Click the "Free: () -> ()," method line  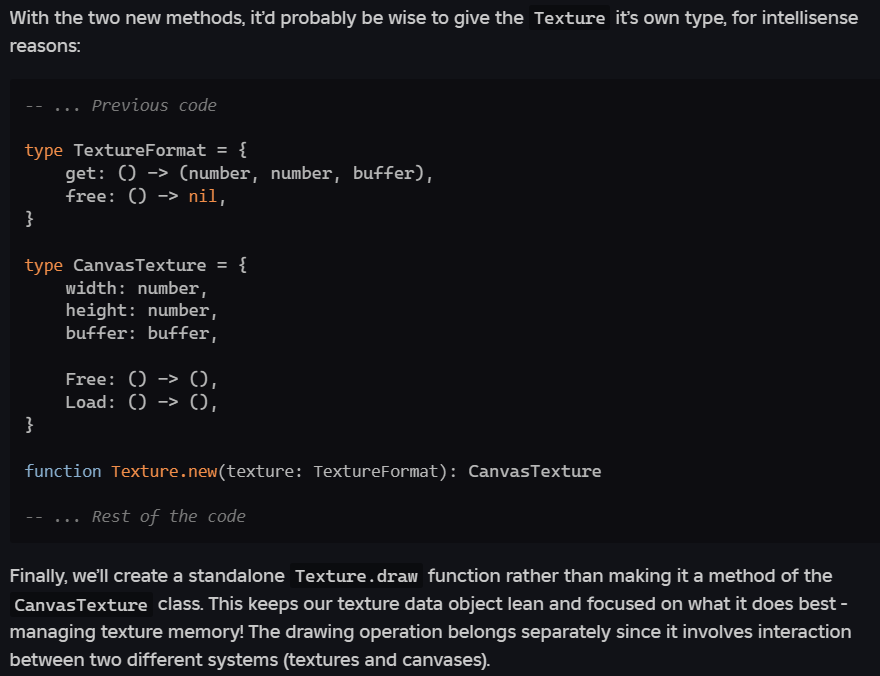point(141,379)
